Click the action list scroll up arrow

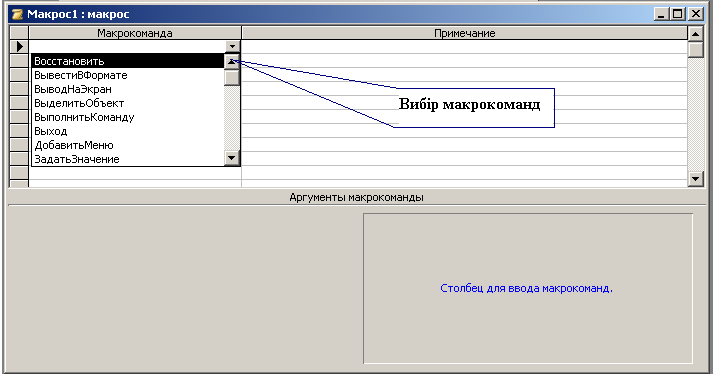click(232, 61)
